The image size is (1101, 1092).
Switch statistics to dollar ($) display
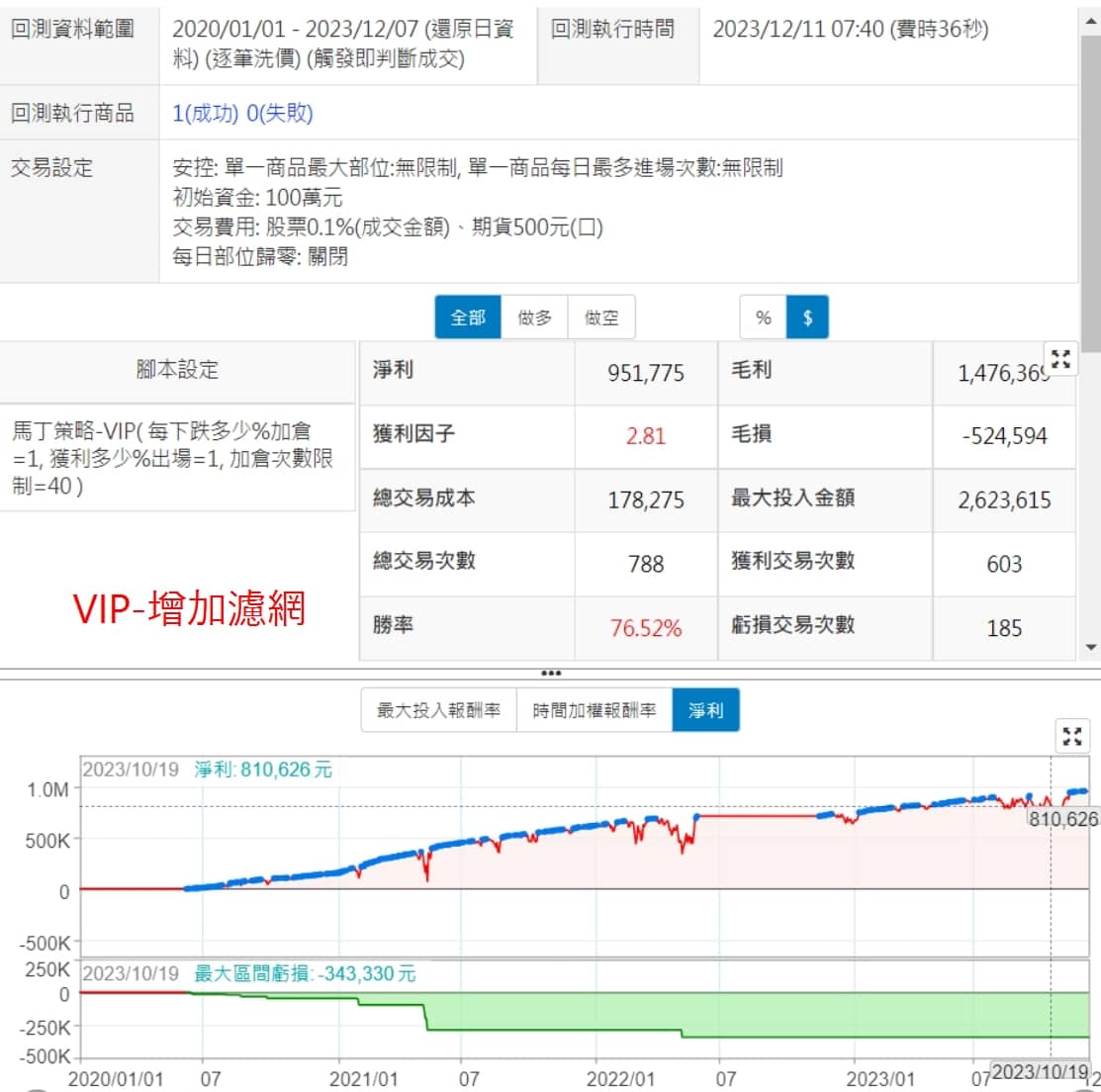coord(807,318)
